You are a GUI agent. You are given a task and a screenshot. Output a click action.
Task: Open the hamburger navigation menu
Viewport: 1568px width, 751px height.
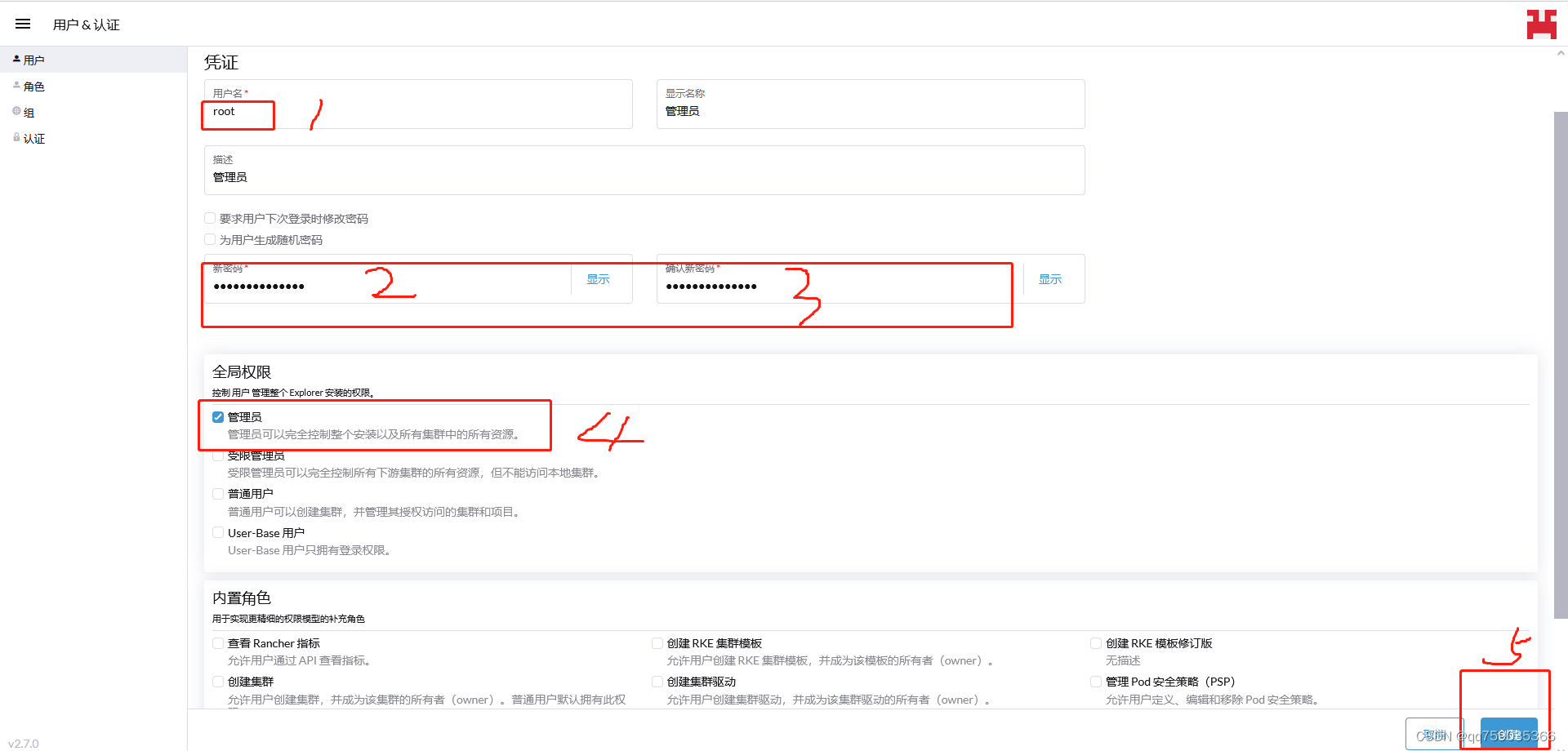(23, 24)
